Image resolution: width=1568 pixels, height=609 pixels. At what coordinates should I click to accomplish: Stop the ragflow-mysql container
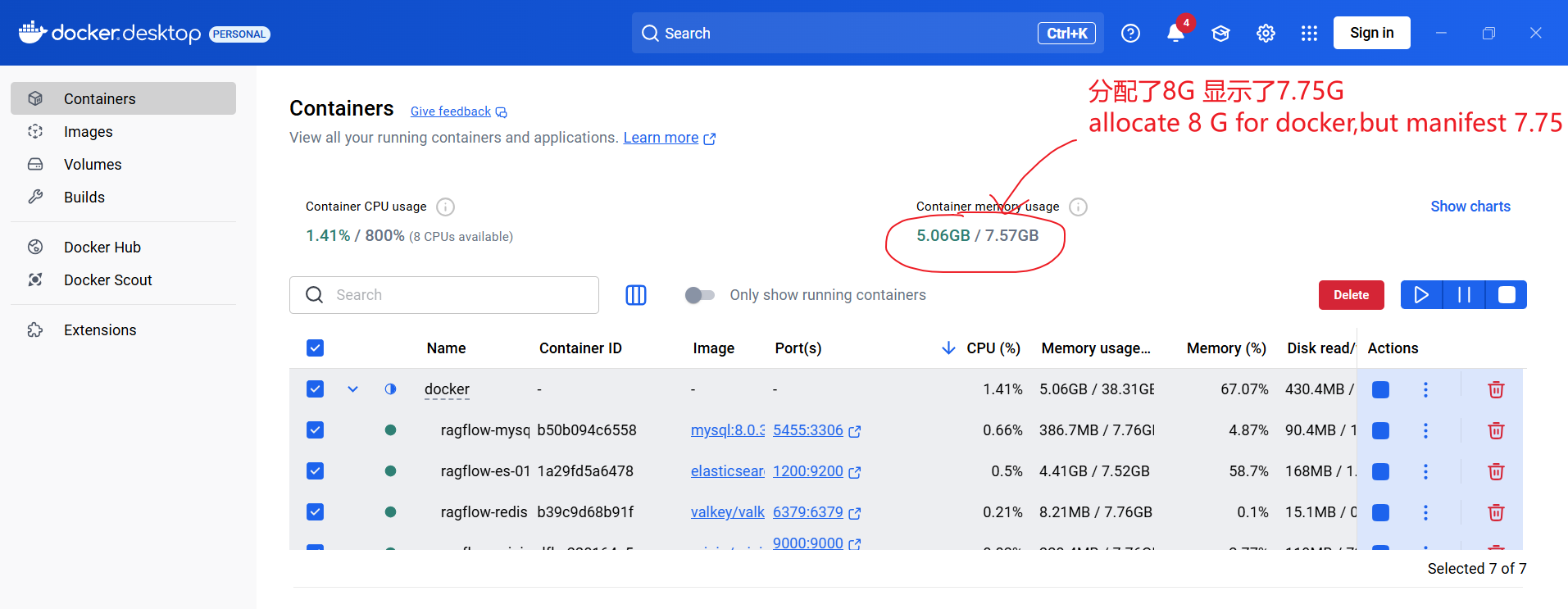click(x=1380, y=430)
